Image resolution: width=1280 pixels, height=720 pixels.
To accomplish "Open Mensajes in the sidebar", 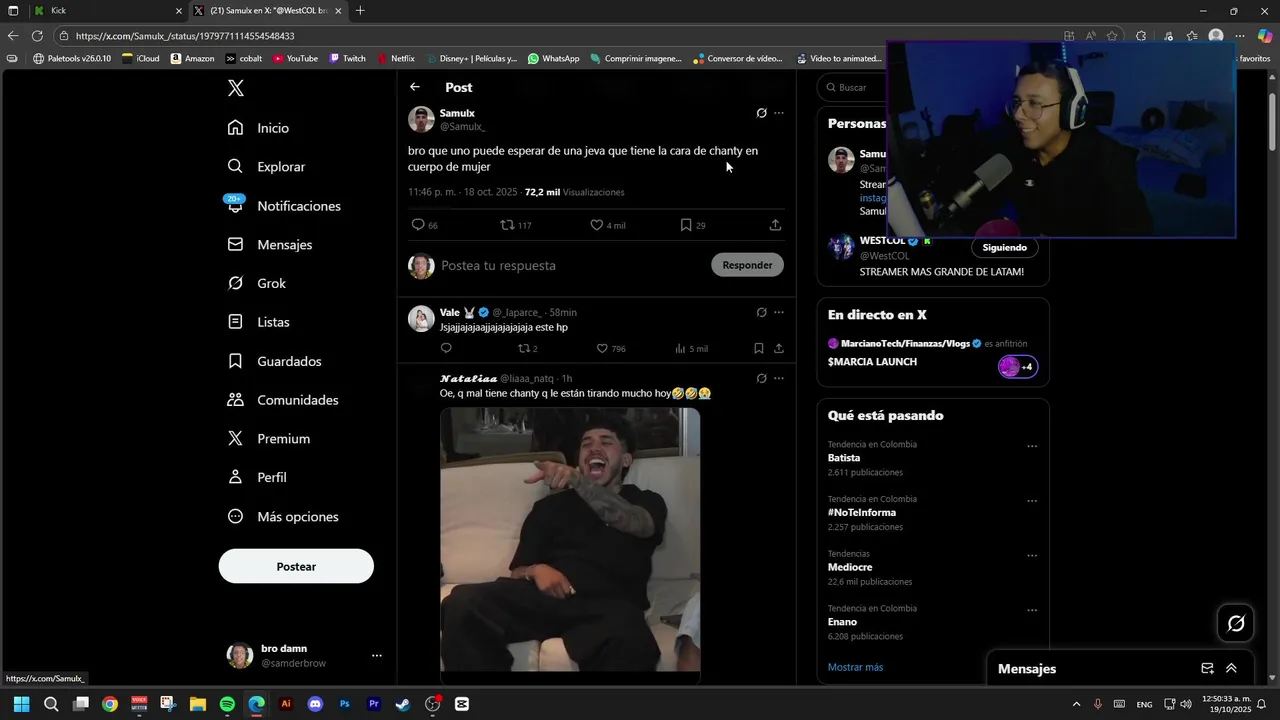I will click(x=270, y=245).
